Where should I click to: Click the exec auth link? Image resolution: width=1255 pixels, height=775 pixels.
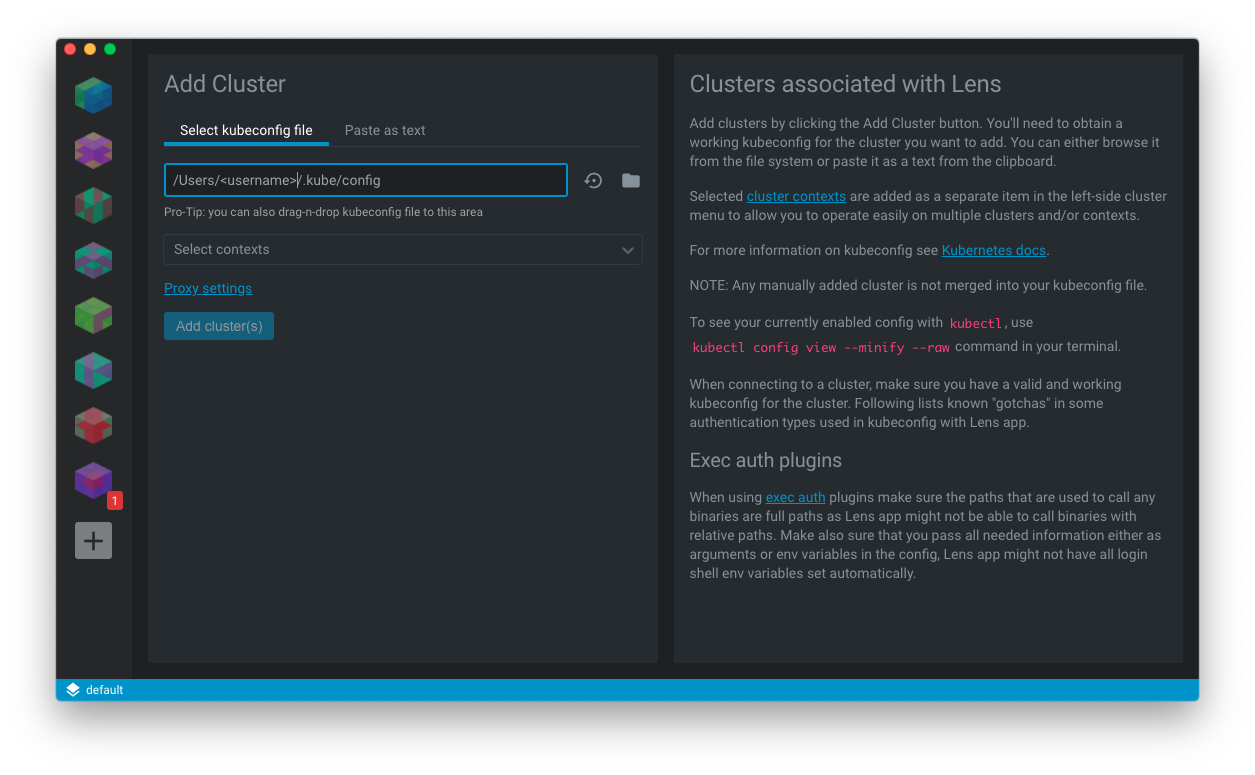point(795,497)
